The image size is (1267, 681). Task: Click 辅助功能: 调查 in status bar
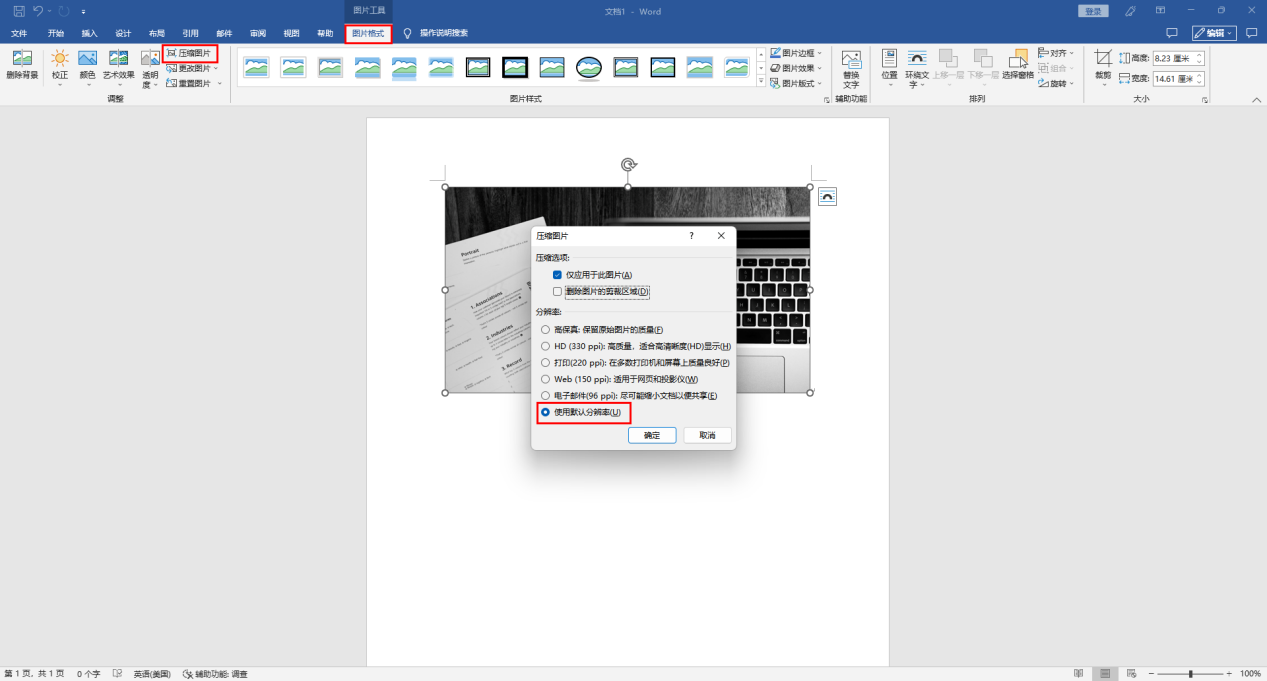point(214,674)
